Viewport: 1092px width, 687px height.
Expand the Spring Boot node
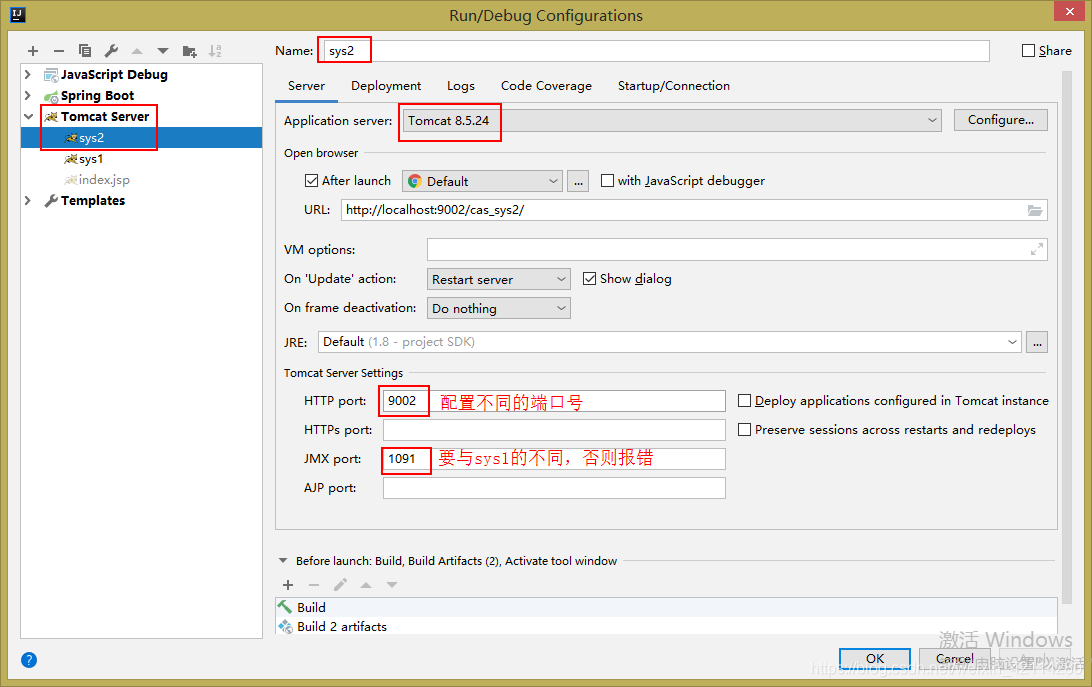pos(28,95)
